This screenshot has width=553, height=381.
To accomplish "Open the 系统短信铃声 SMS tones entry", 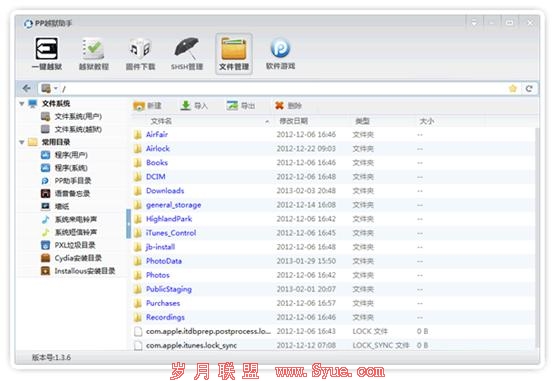I will coord(69,232).
